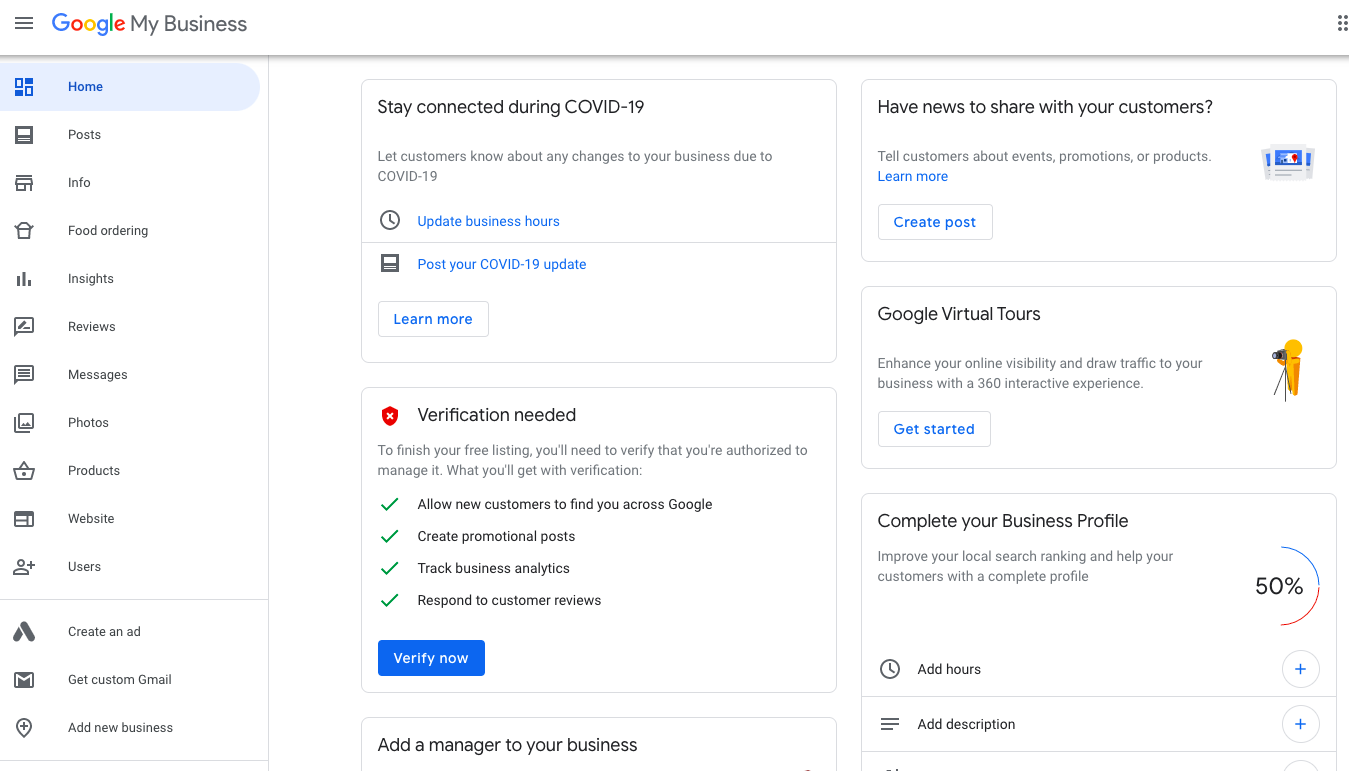Click 'Respond to customer reviews' list item
This screenshot has height=771, width=1349.
click(509, 600)
